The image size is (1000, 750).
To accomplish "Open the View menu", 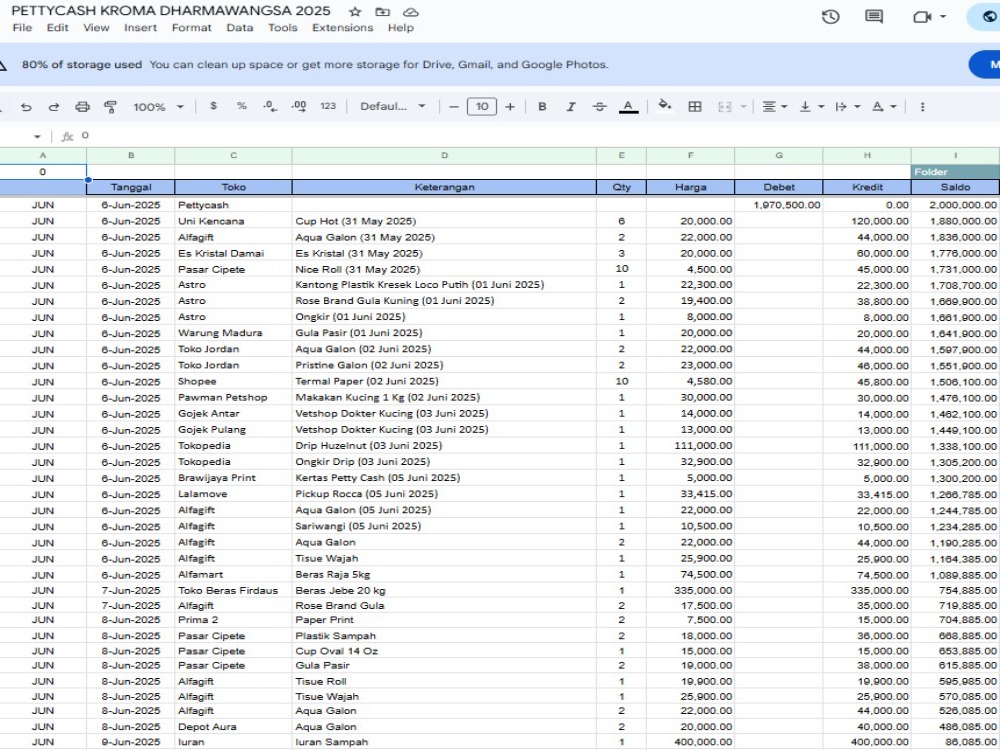I will (96, 27).
